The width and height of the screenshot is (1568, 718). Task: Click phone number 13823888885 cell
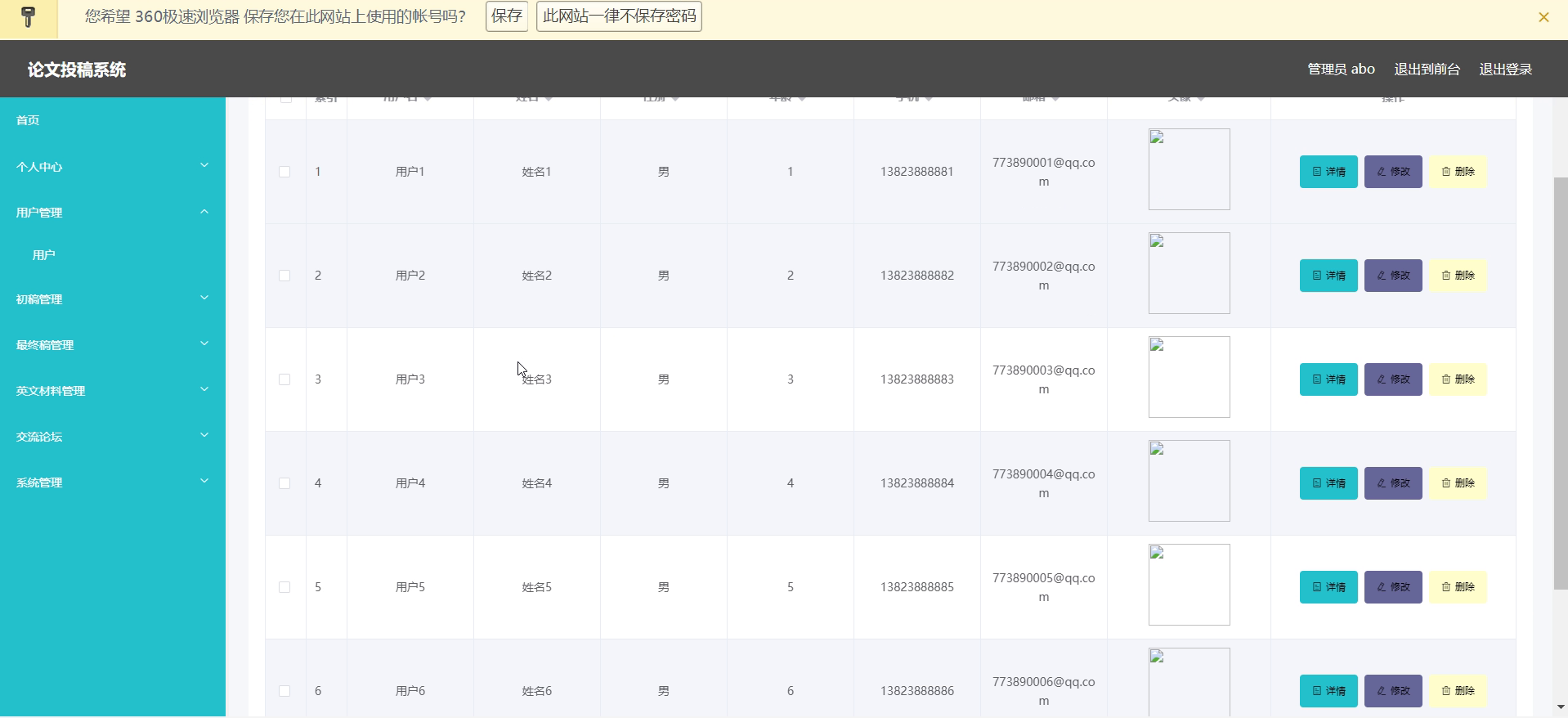(917, 587)
